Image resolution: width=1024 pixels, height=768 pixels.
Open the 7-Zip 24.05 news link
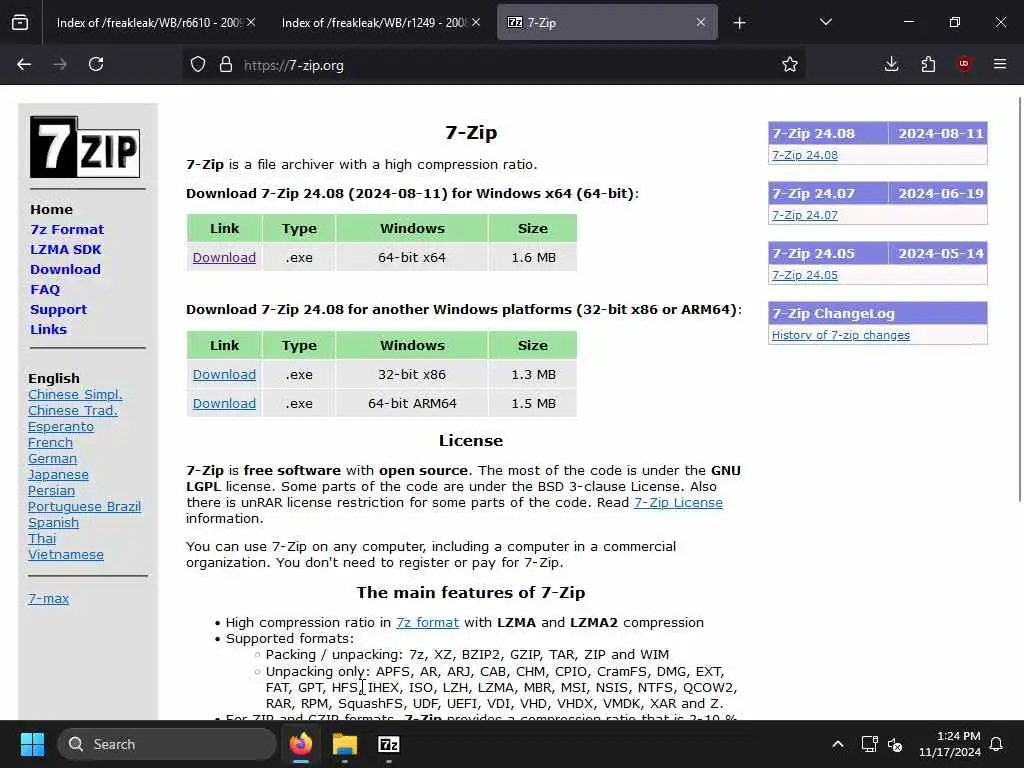tap(805, 275)
